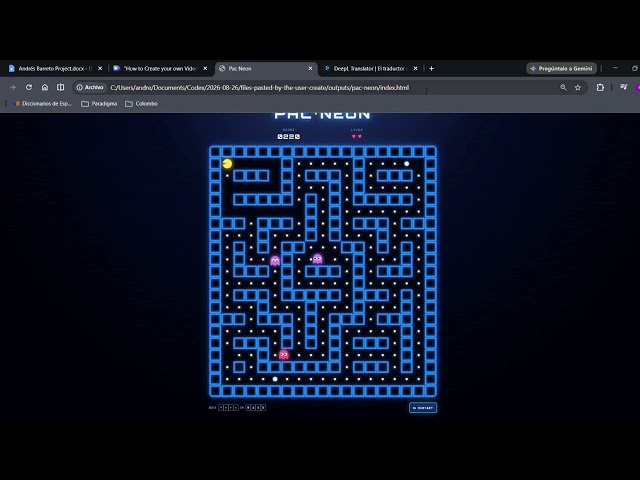Open the Colombo bookmarks folder

coord(141,104)
